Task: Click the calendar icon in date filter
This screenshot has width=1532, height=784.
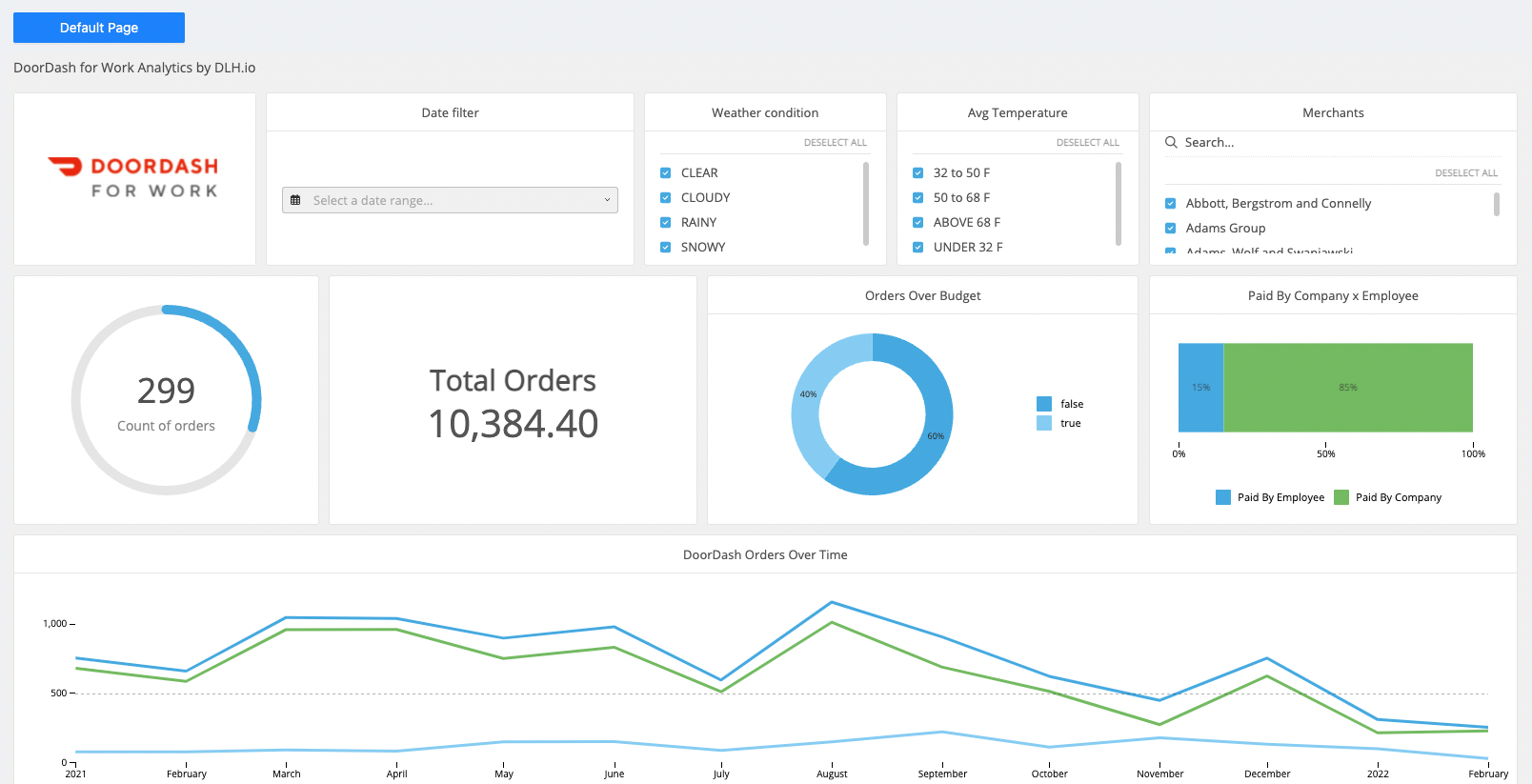Action: 295,200
